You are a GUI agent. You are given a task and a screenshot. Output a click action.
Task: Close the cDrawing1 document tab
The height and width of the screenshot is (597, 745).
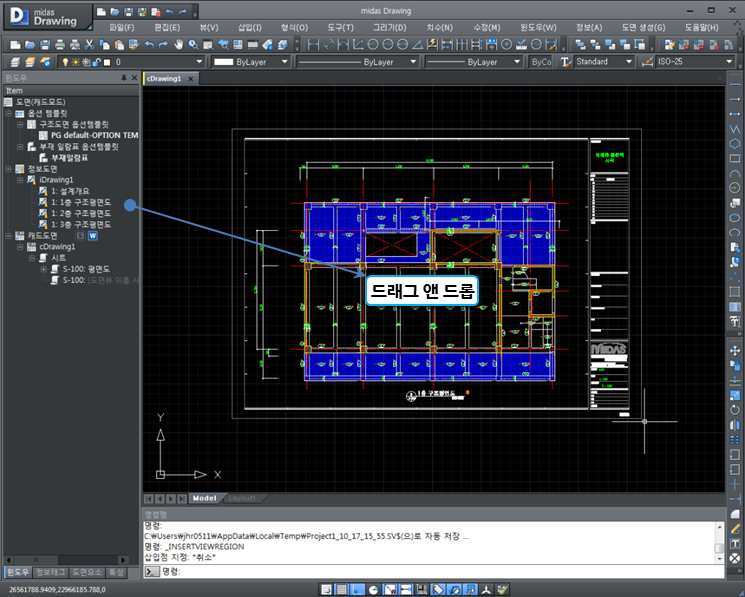pyautogui.click(x=191, y=79)
